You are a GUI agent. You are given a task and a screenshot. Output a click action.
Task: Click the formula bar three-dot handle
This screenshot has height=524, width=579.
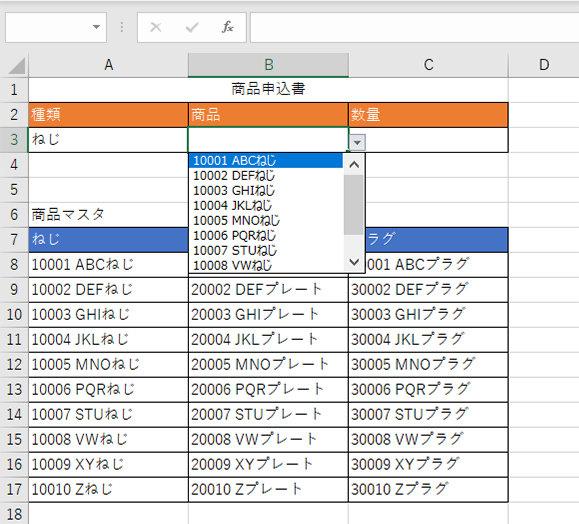coord(122,27)
